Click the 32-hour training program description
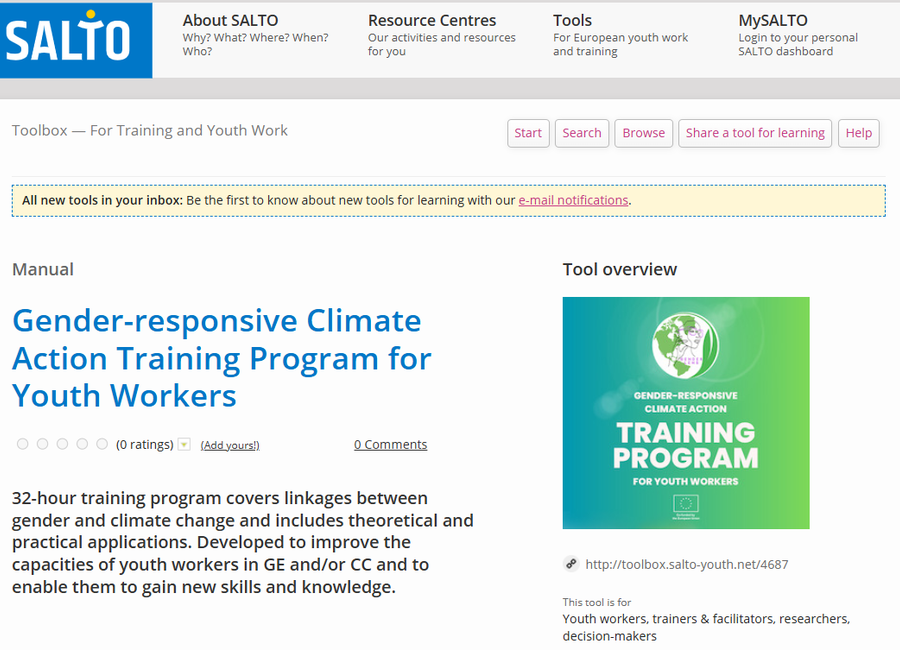Screen dimensions: 900x650 tap(243, 542)
